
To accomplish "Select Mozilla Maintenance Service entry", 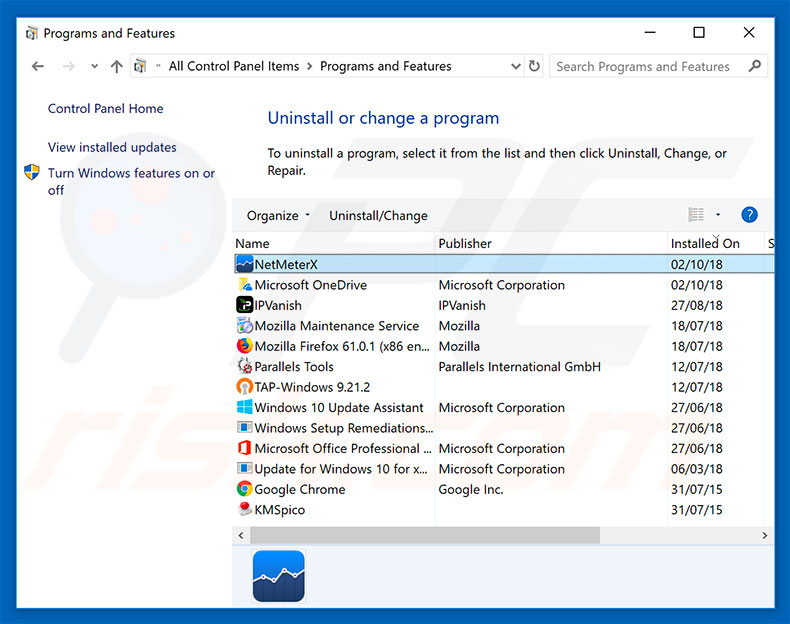I will tap(337, 325).
